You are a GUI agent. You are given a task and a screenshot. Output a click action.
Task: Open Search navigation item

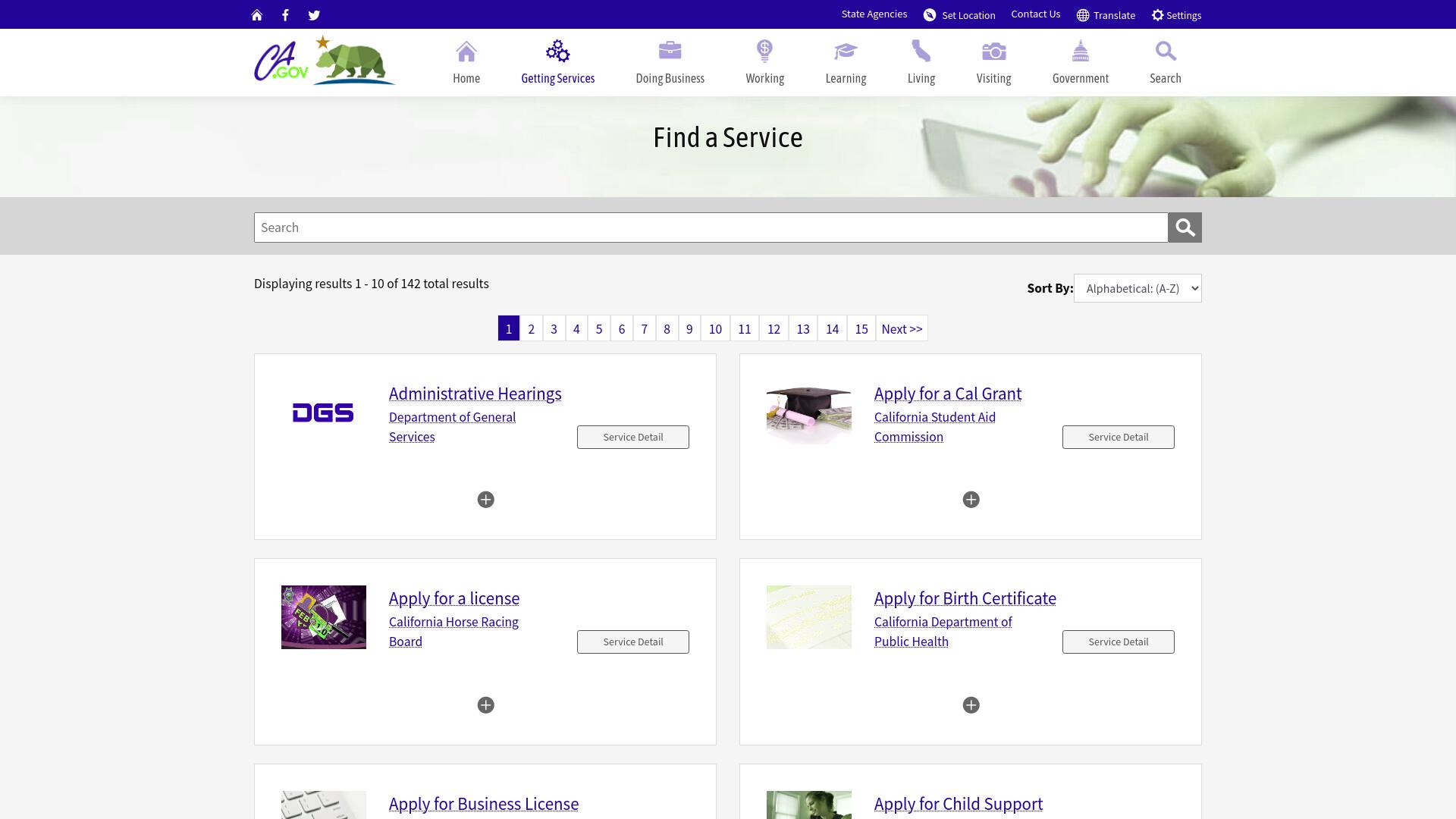pyautogui.click(x=1166, y=62)
